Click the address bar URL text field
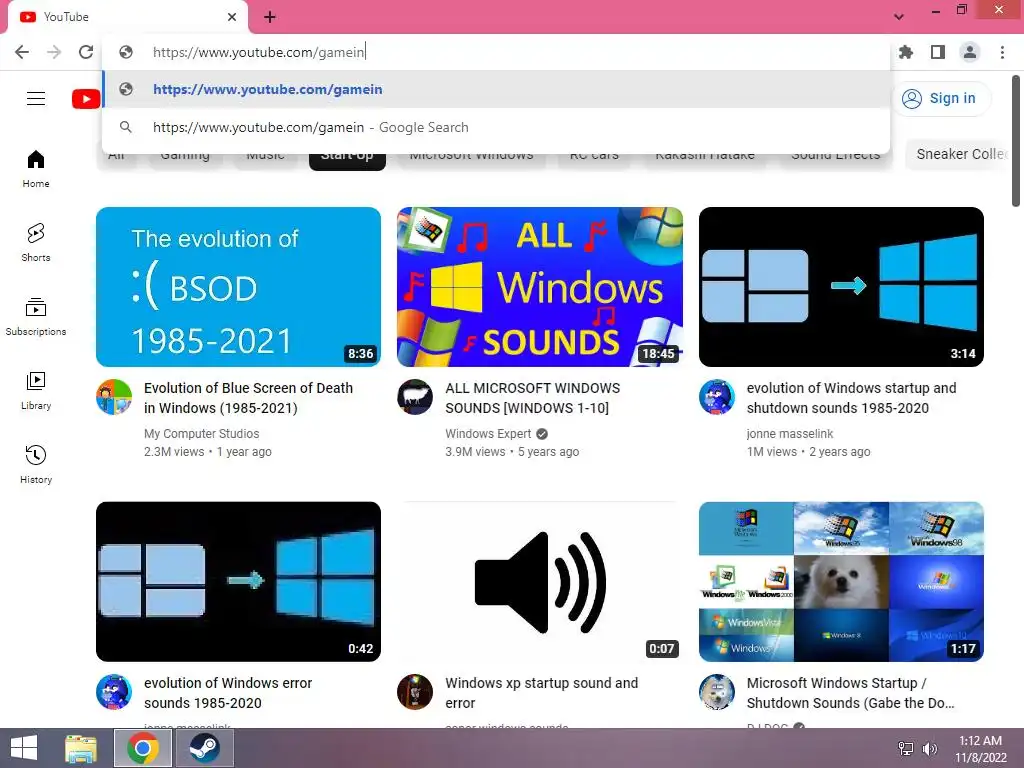Screen dimensions: 1024x768 (496, 52)
